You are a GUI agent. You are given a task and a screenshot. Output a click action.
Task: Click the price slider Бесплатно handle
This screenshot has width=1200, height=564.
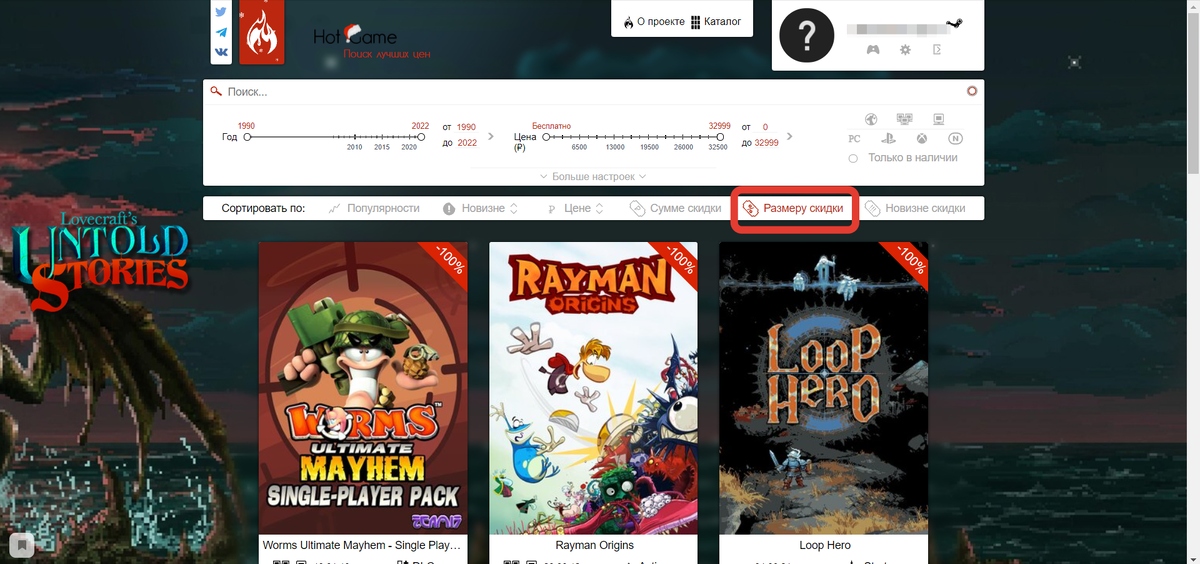click(546, 137)
